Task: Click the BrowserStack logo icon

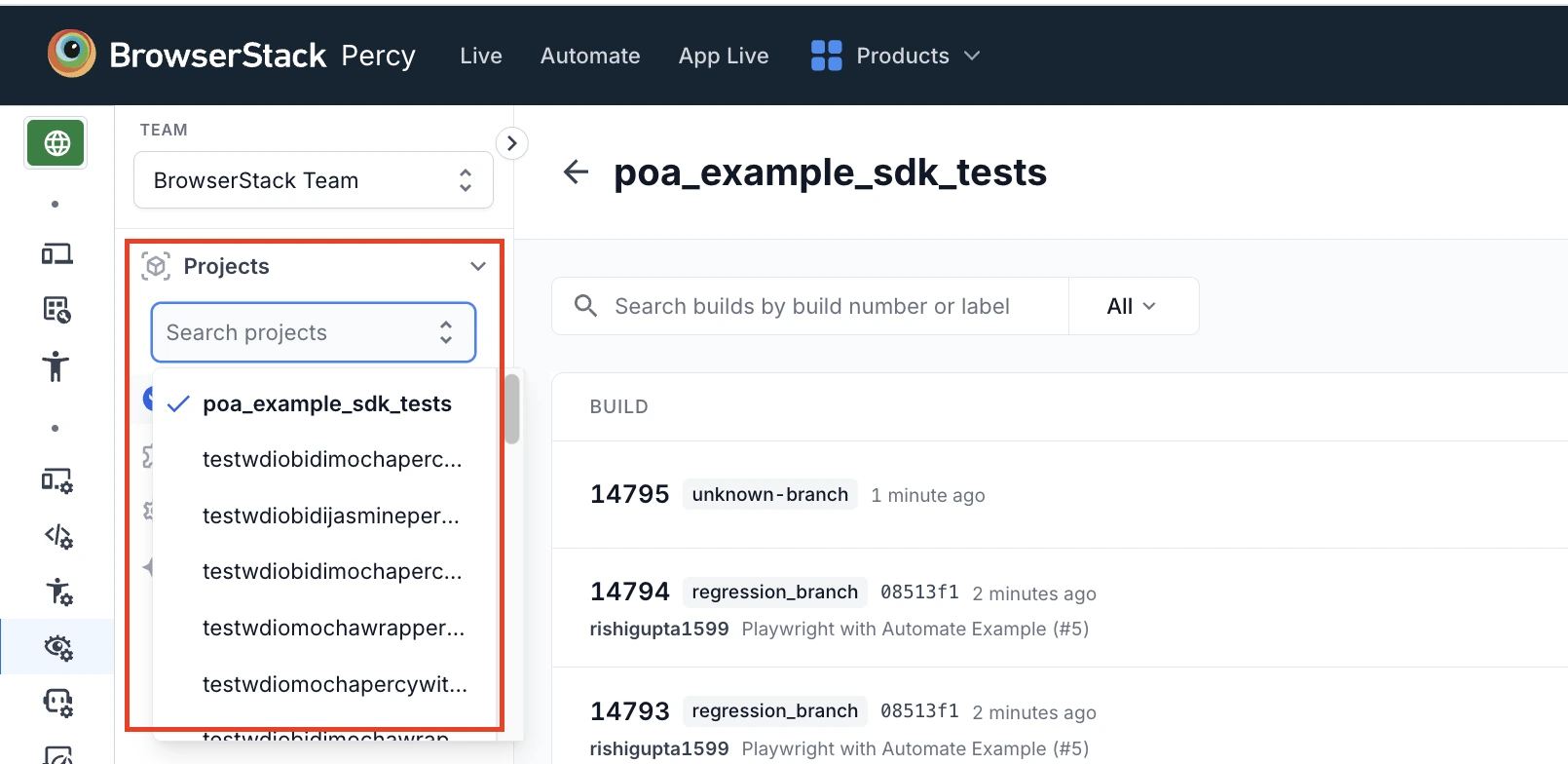Action: pos(71,54)
